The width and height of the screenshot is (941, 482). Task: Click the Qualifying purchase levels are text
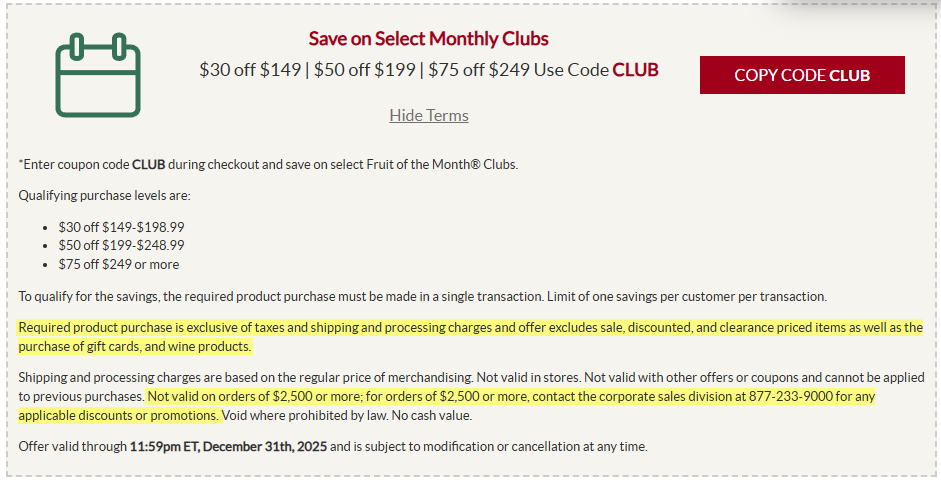pos(104,195)
